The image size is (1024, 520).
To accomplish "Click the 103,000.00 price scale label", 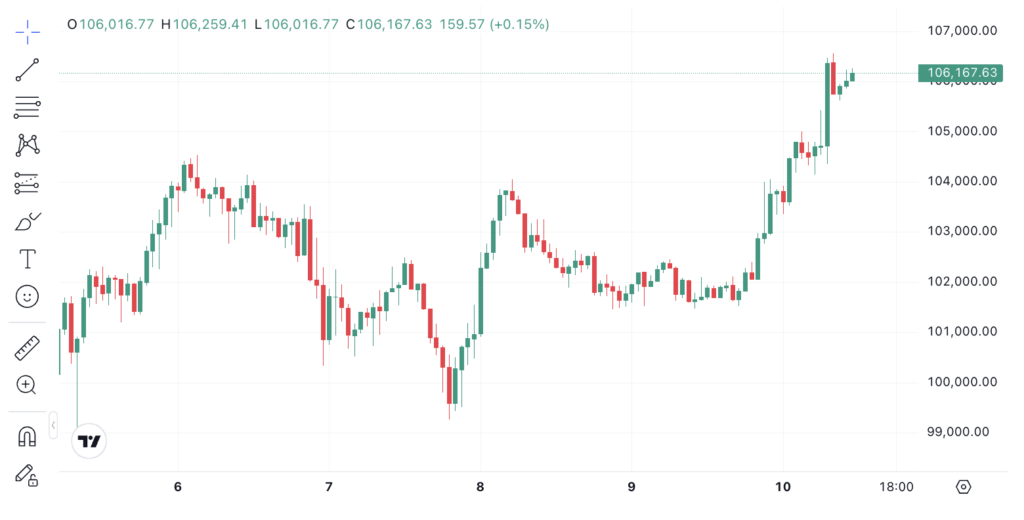I will click(961, 231).
